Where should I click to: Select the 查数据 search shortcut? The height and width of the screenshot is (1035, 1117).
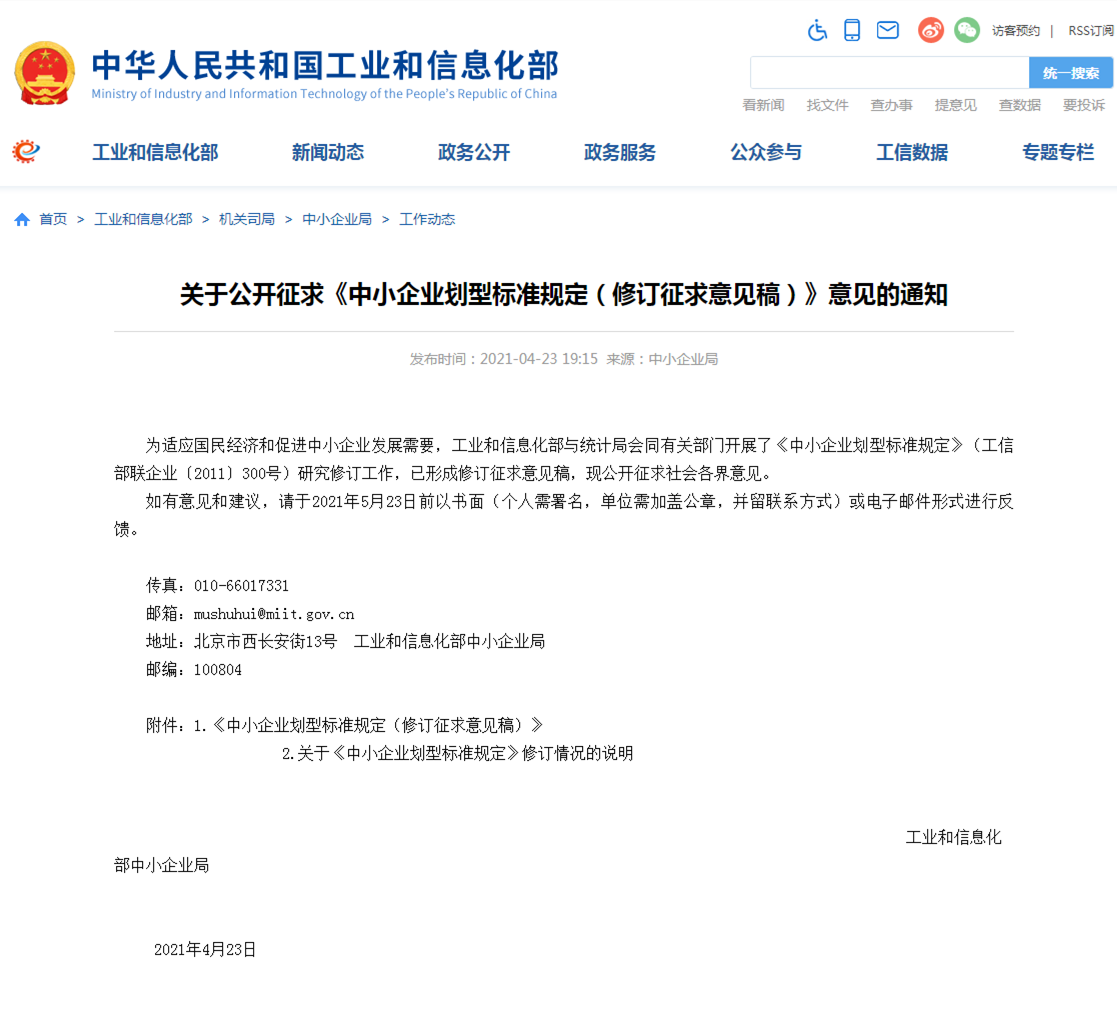(x=1020, y=105)
